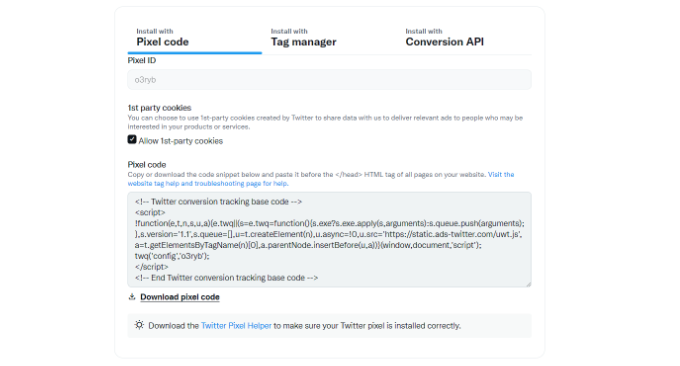Click the Twitter conversion tracking comment line
Viewport: 680px width, 366px height.
(x=218, y=202)
